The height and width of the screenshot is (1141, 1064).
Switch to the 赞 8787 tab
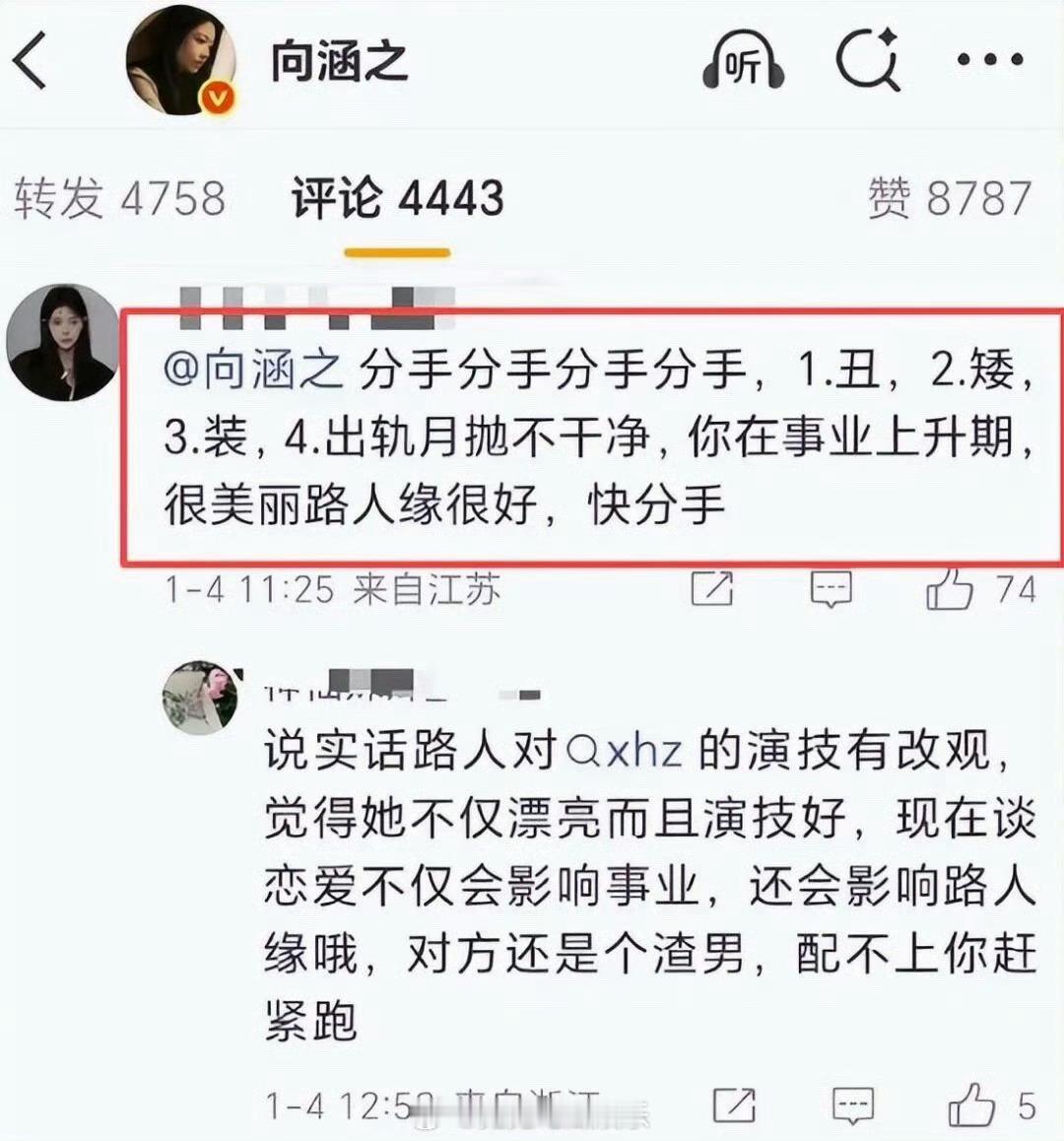950,198
